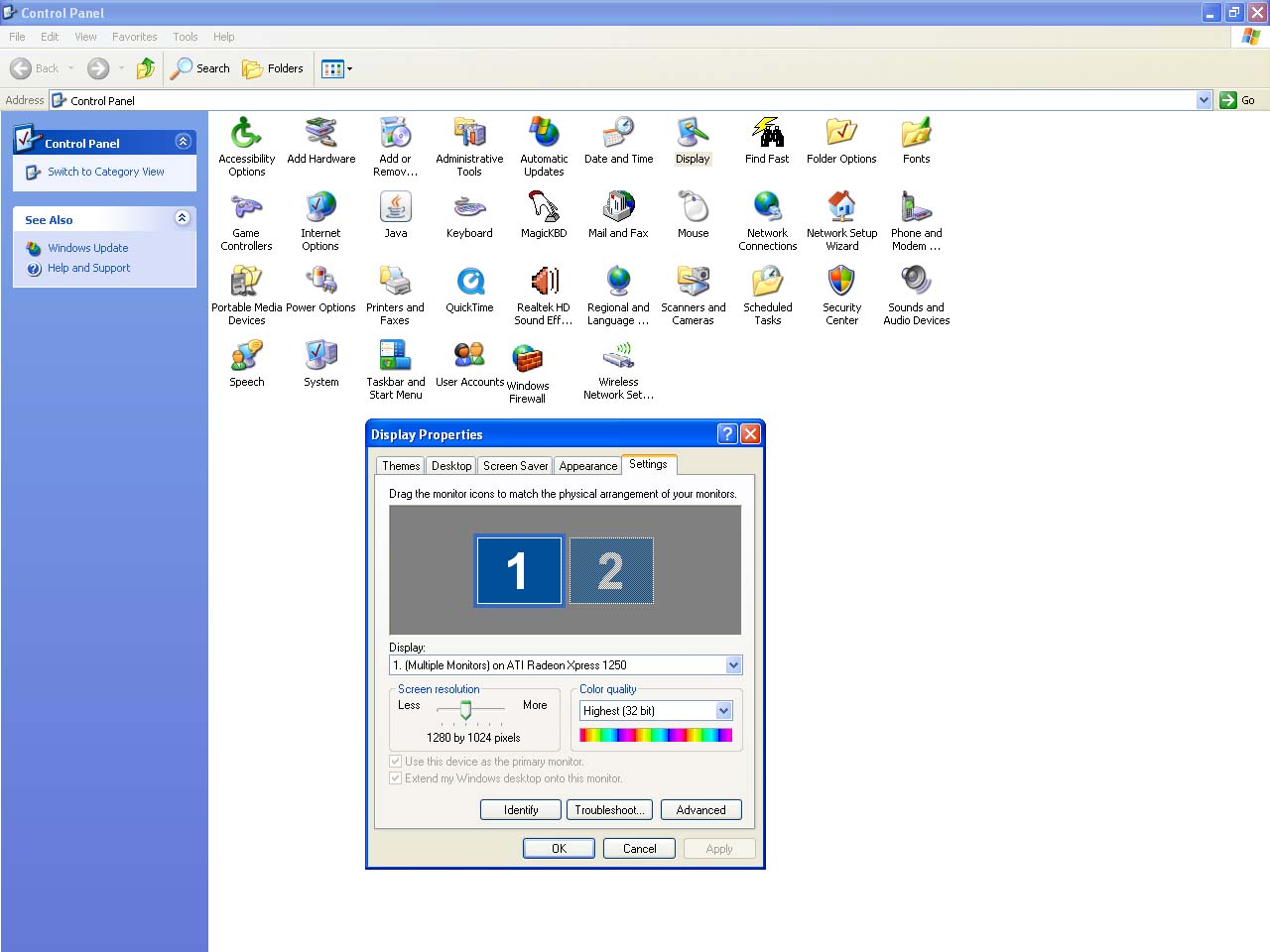Open Mouse settings icon
Screen dimensions: 1270x952
pyautogui.click(x=693, y=207)
